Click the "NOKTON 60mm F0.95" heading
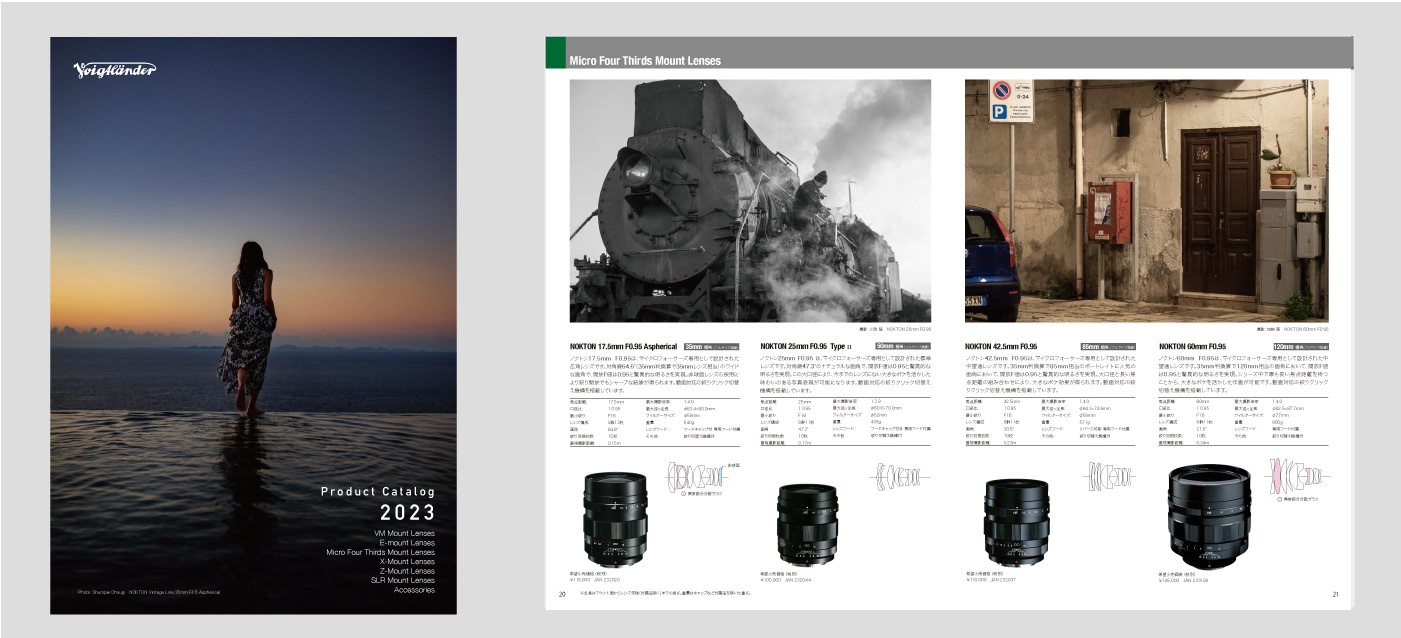This screenshot has width=1401, height=638. [x=1192, y=346]
